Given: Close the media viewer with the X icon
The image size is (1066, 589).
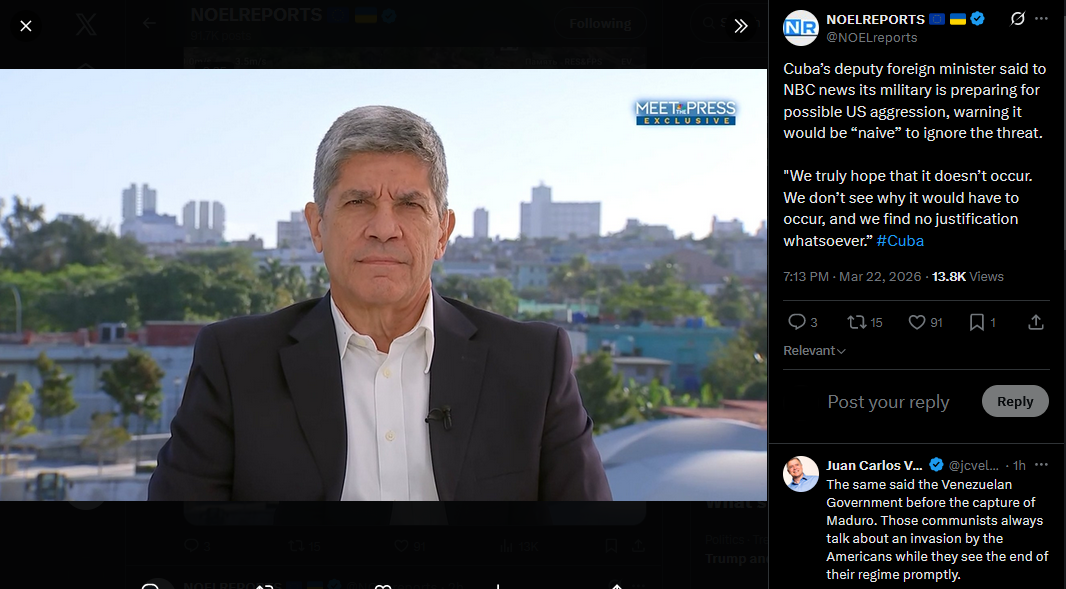Looking at the screenshot, I should (26, 26).
